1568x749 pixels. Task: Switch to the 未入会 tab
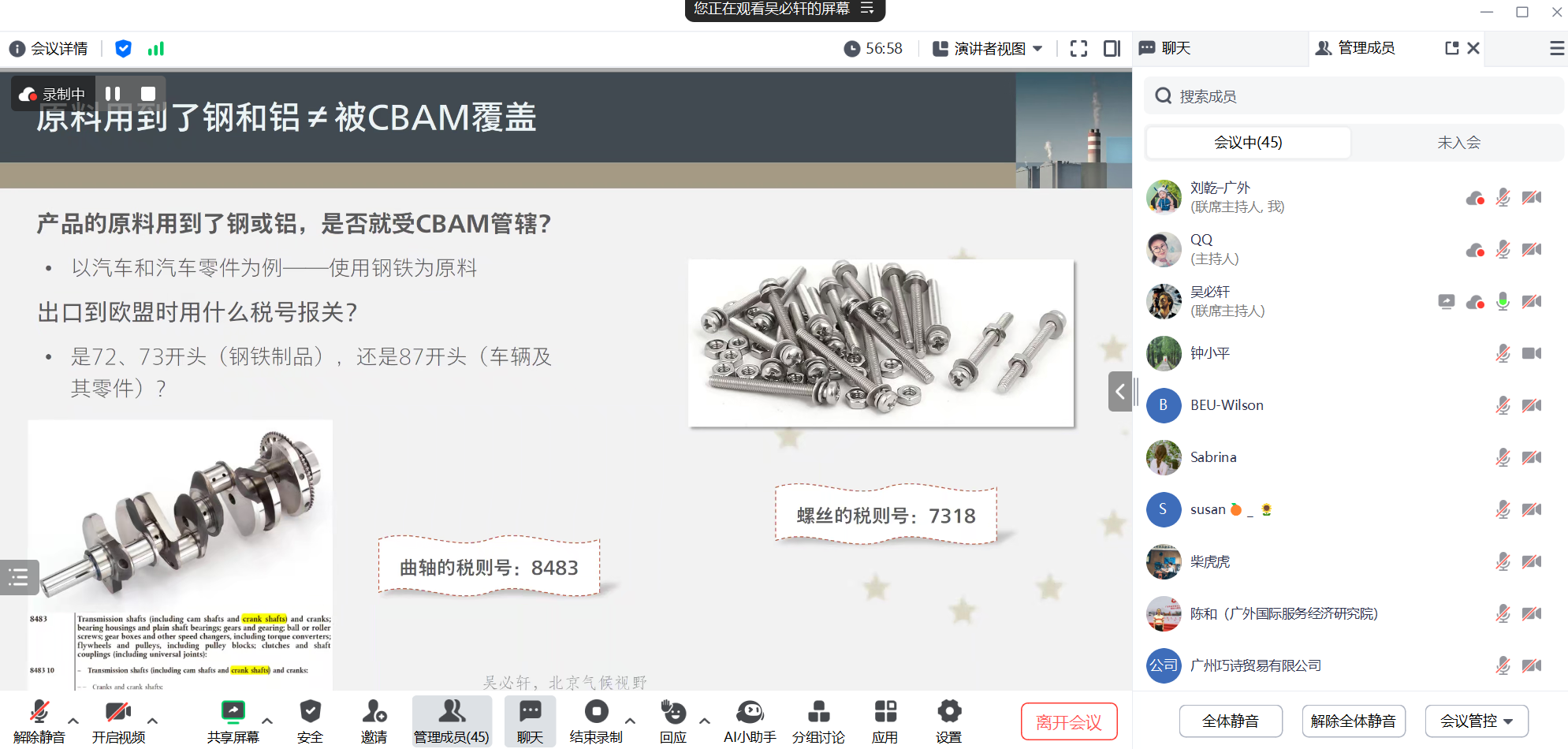pos(1458,143)
